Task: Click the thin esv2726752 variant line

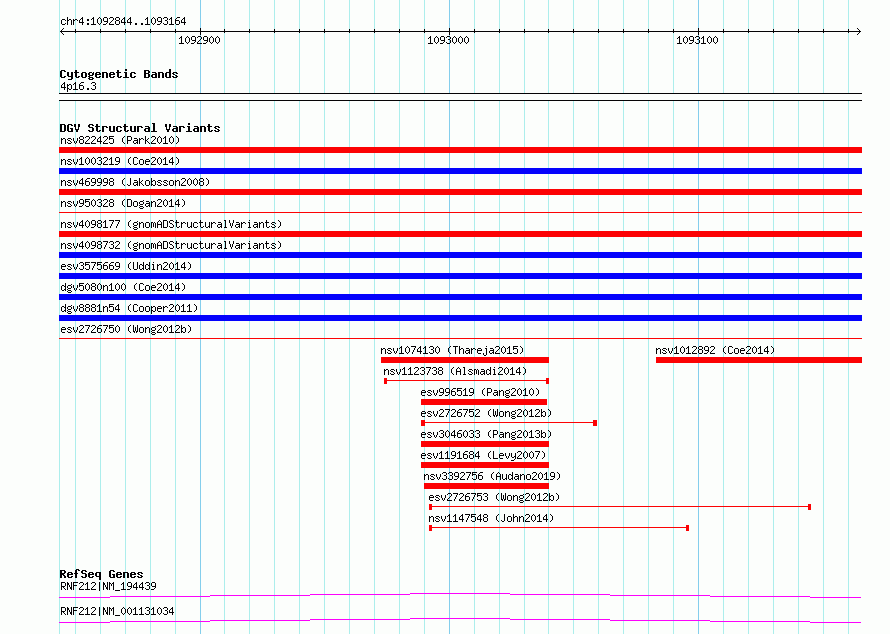Action: coord(509,423)
